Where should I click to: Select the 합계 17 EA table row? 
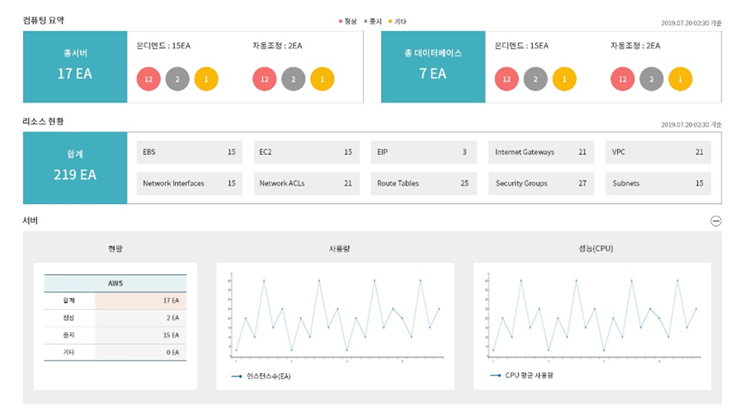[x=115, y=300]
